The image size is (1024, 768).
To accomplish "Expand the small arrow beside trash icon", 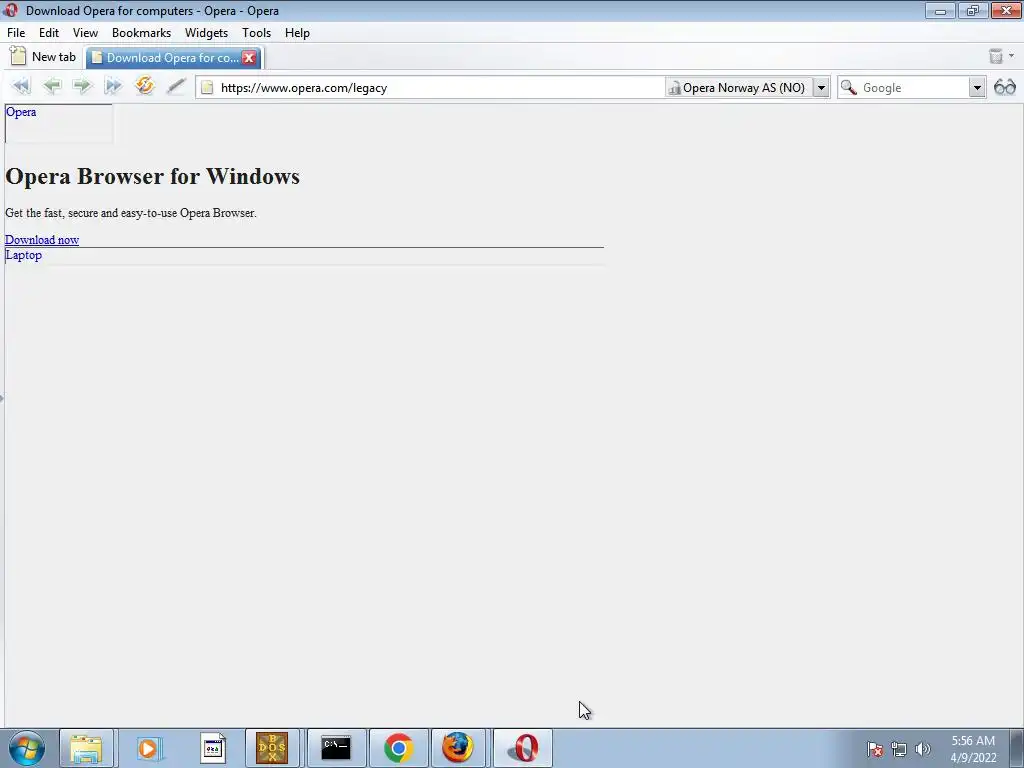I will (1012, 56).
